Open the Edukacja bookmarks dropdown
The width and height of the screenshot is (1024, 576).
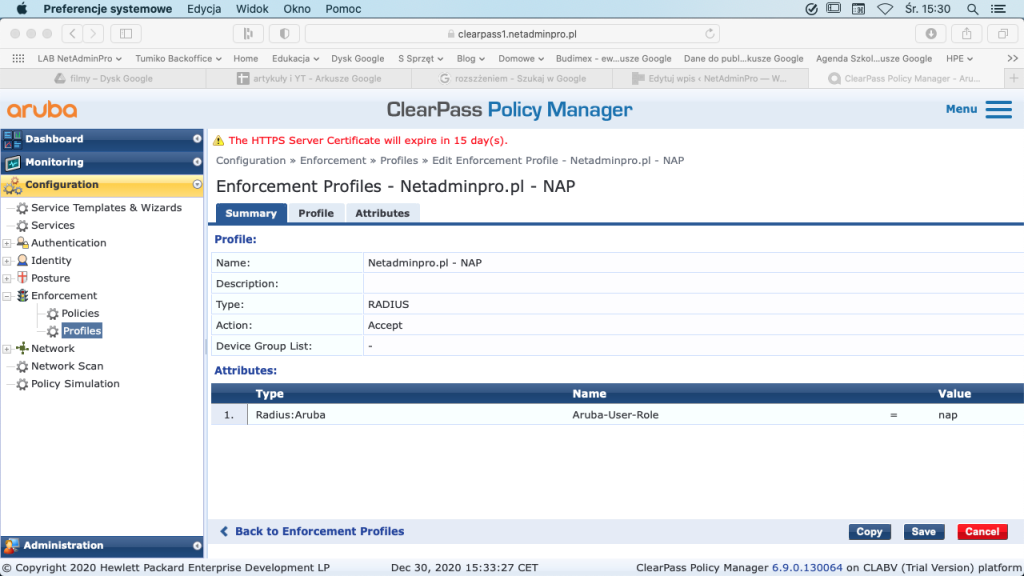[295, 58]
